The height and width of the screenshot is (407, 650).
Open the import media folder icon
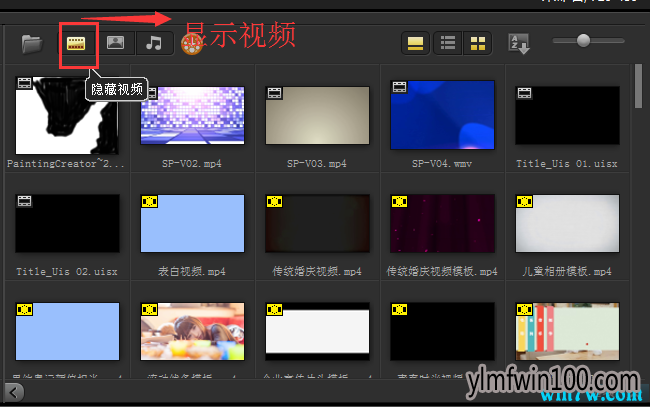[32, 44]
